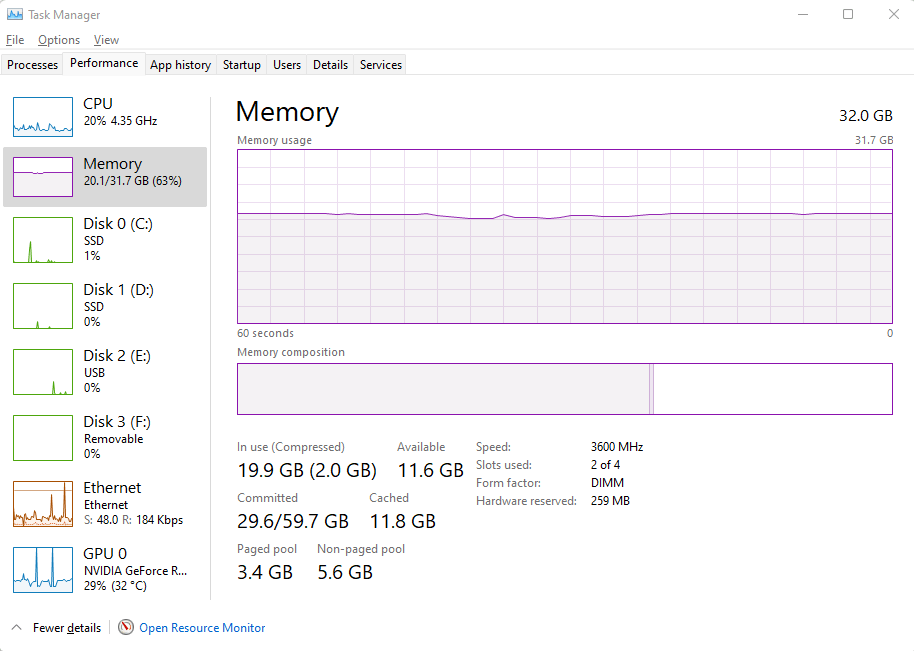
Task: Switch to the Processes tab
Action: pos(32,64)
